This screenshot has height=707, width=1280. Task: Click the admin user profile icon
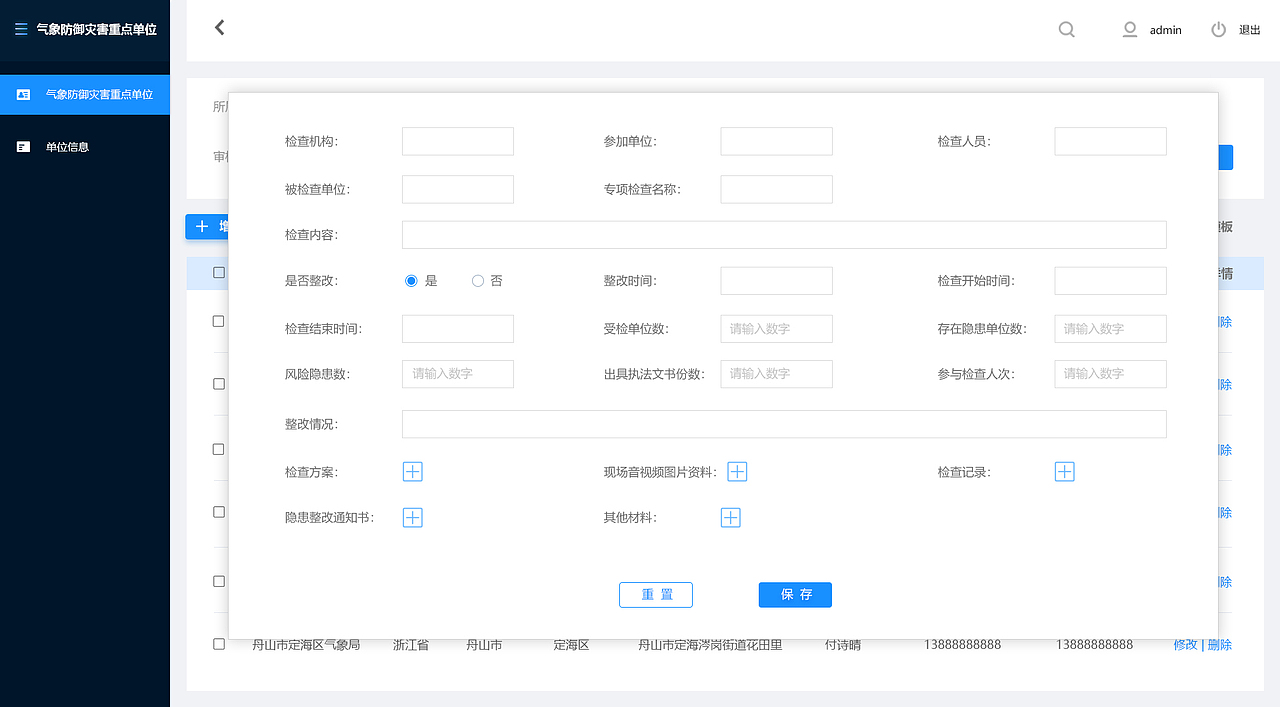(x=1129, y=29)
